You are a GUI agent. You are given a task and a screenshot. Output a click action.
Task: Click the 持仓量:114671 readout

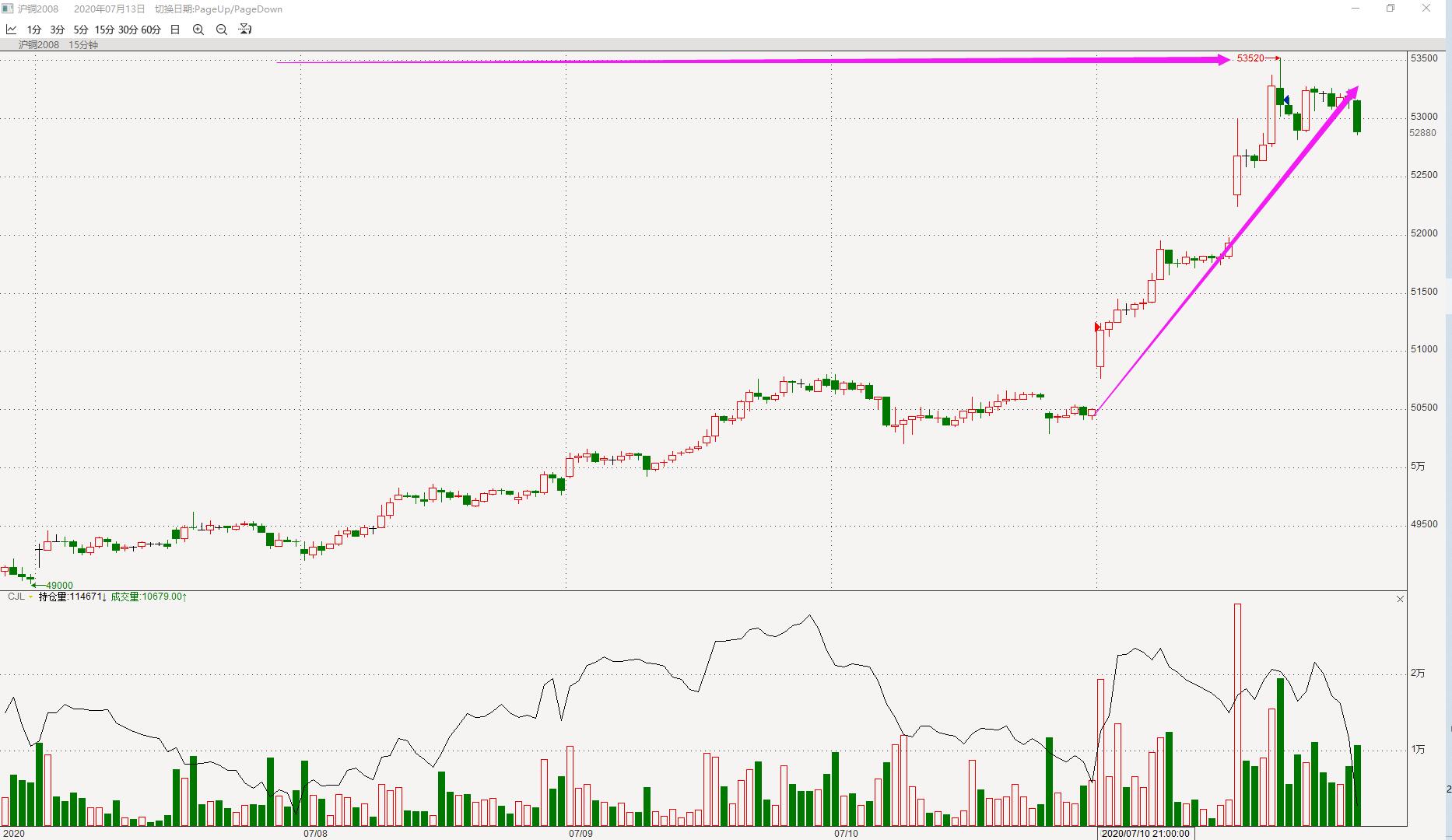coord(72,597)
